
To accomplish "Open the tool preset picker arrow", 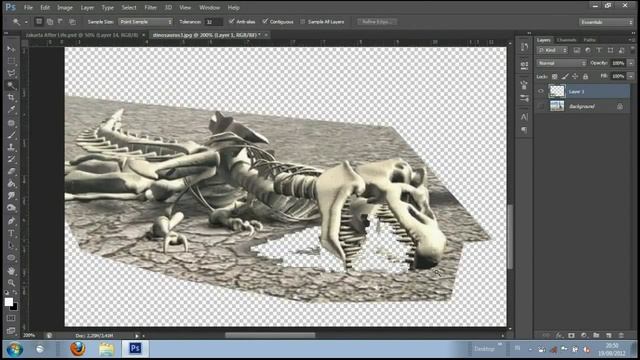I will [26, 22].
